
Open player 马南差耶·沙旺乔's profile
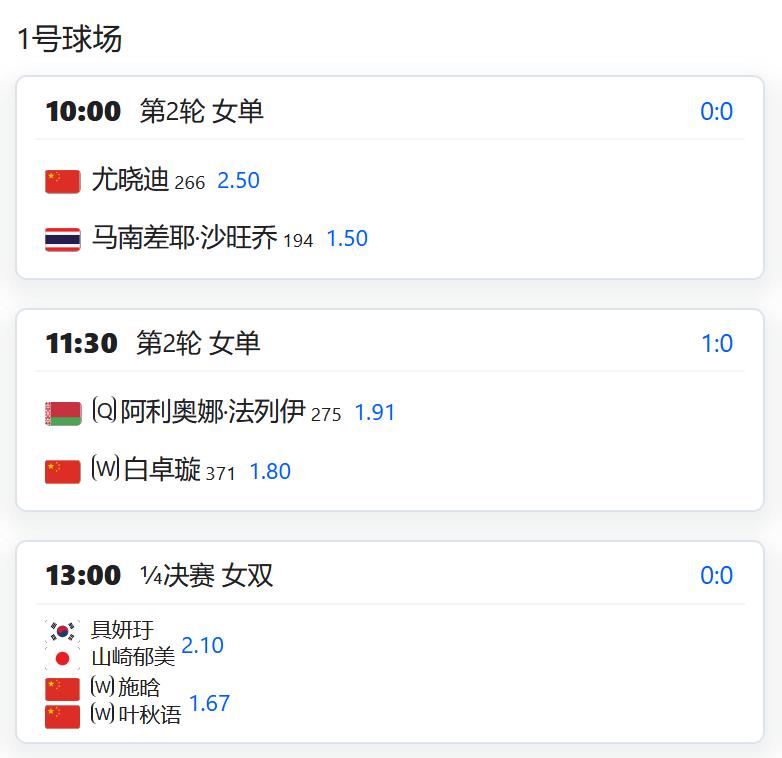[184, 238]
